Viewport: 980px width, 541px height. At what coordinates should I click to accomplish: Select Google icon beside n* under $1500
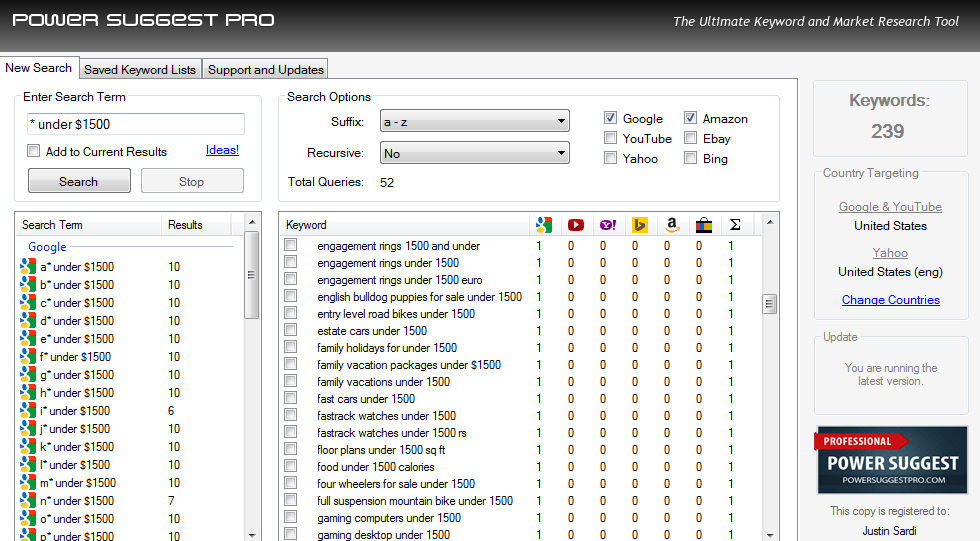28,501
